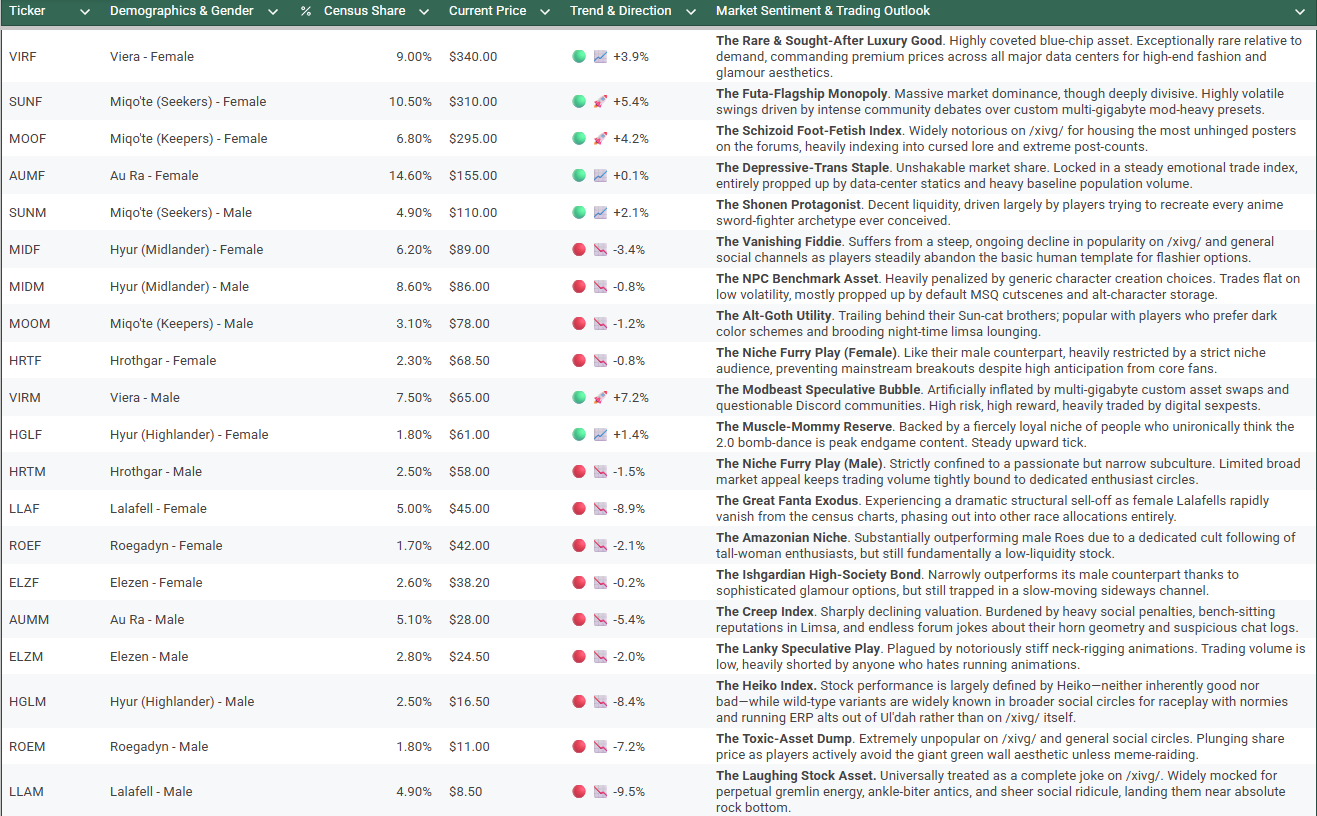Click the Trend & Direction header label
1317x816 pixels.
621,11
